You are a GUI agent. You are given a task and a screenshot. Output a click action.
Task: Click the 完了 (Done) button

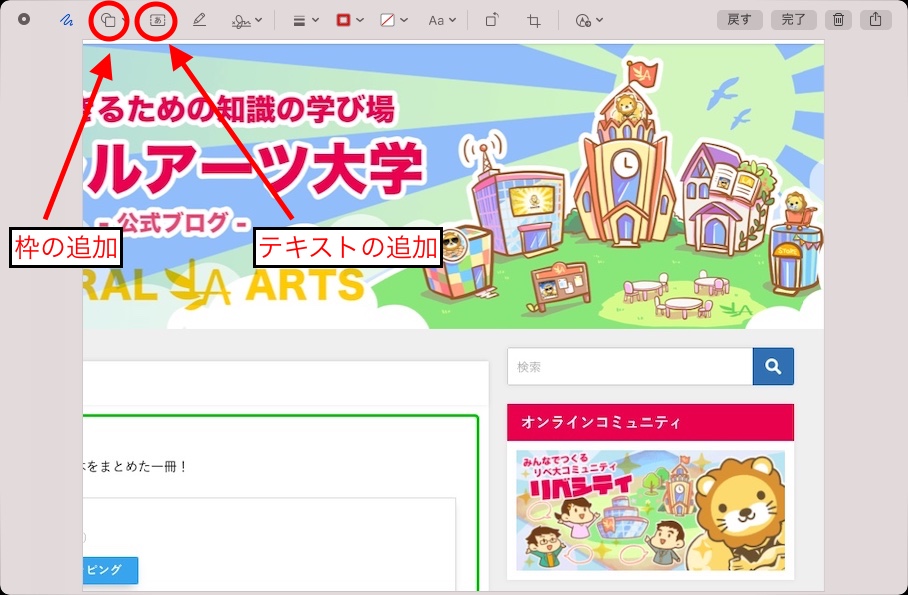[x=793, y=20]
